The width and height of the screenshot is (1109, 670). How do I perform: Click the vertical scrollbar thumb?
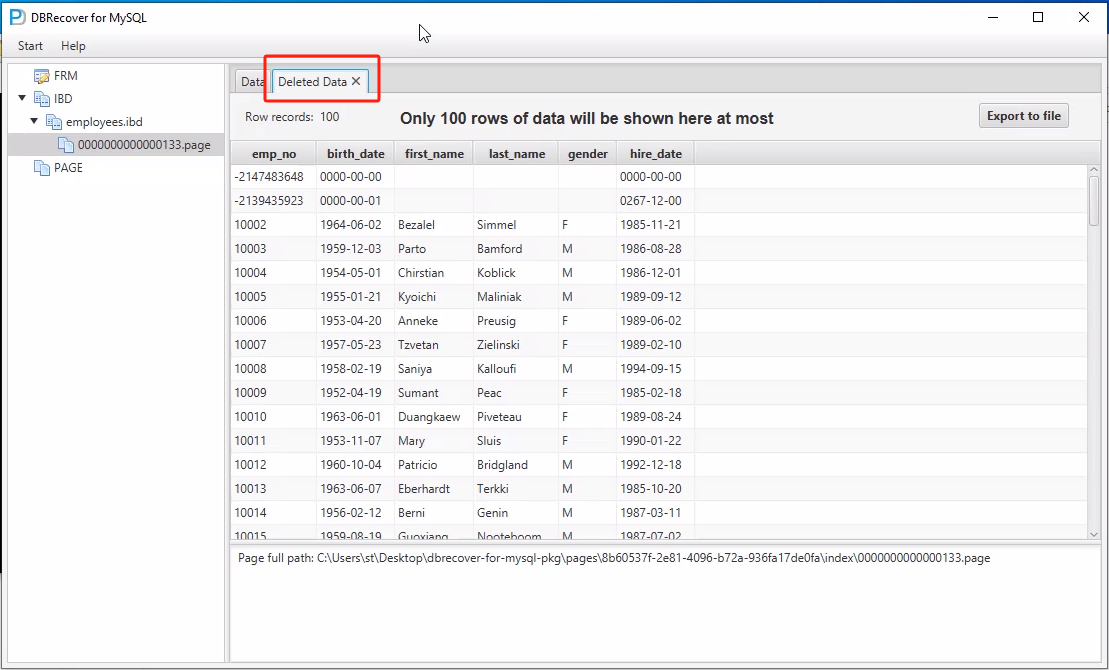coord(1093,198)
